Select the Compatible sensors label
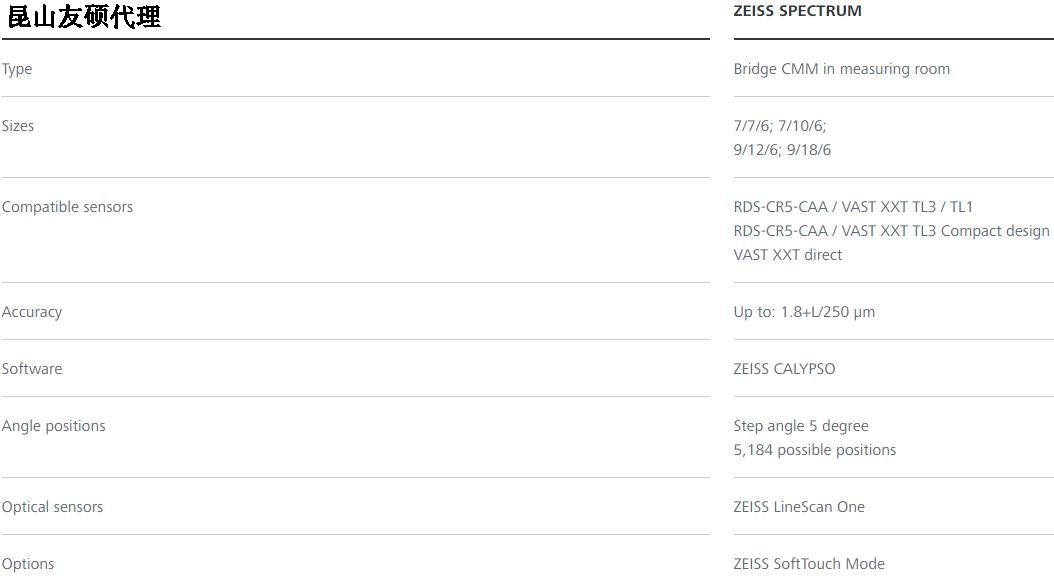 [x=67, y=207]
